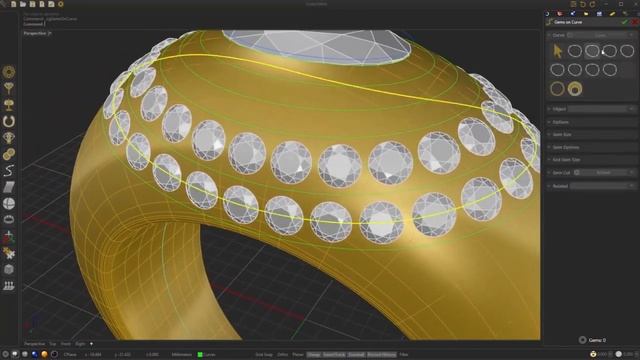Click the Millimeters units in status bar

[182, 355]
